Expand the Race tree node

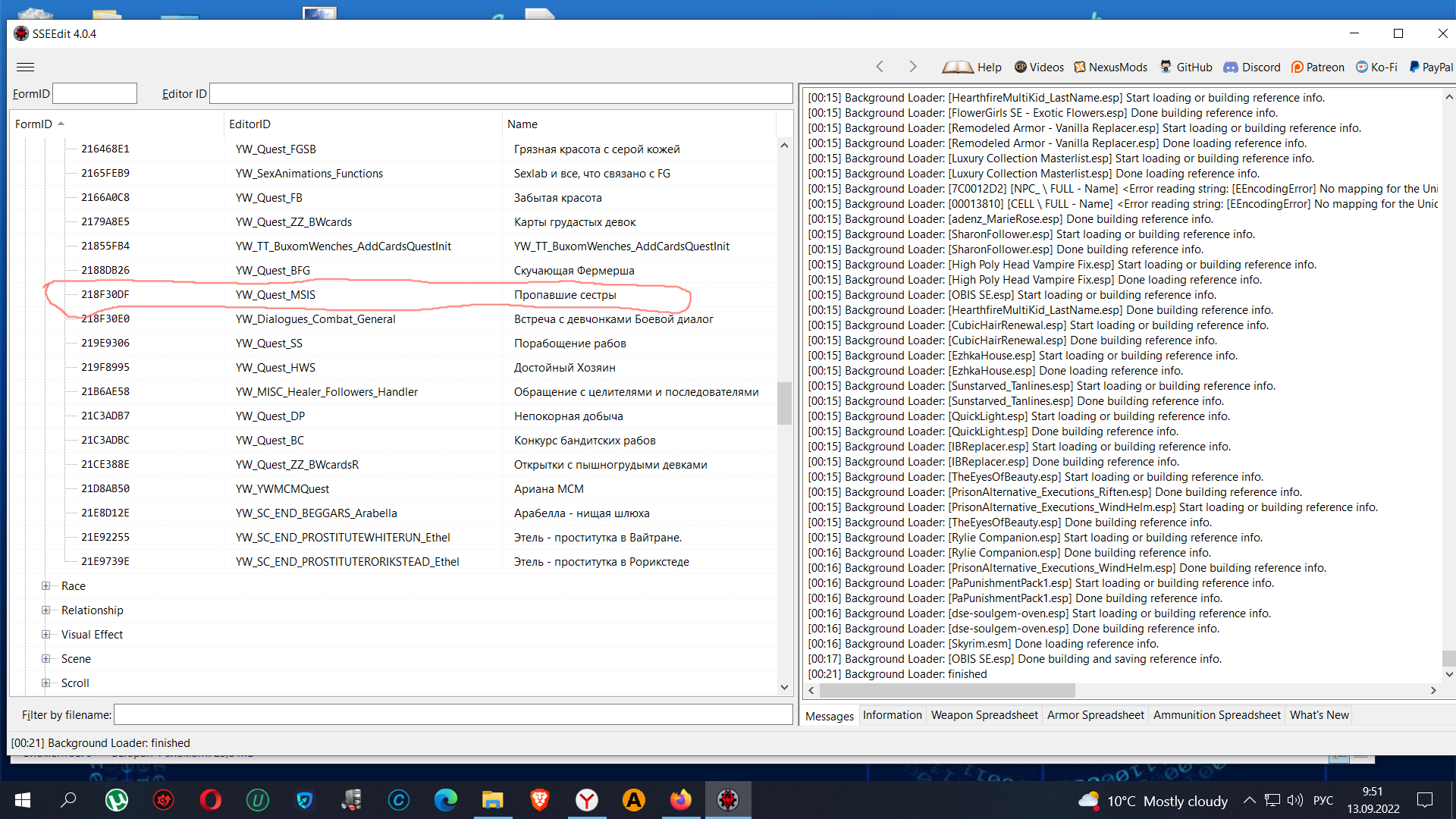point(45,586)
